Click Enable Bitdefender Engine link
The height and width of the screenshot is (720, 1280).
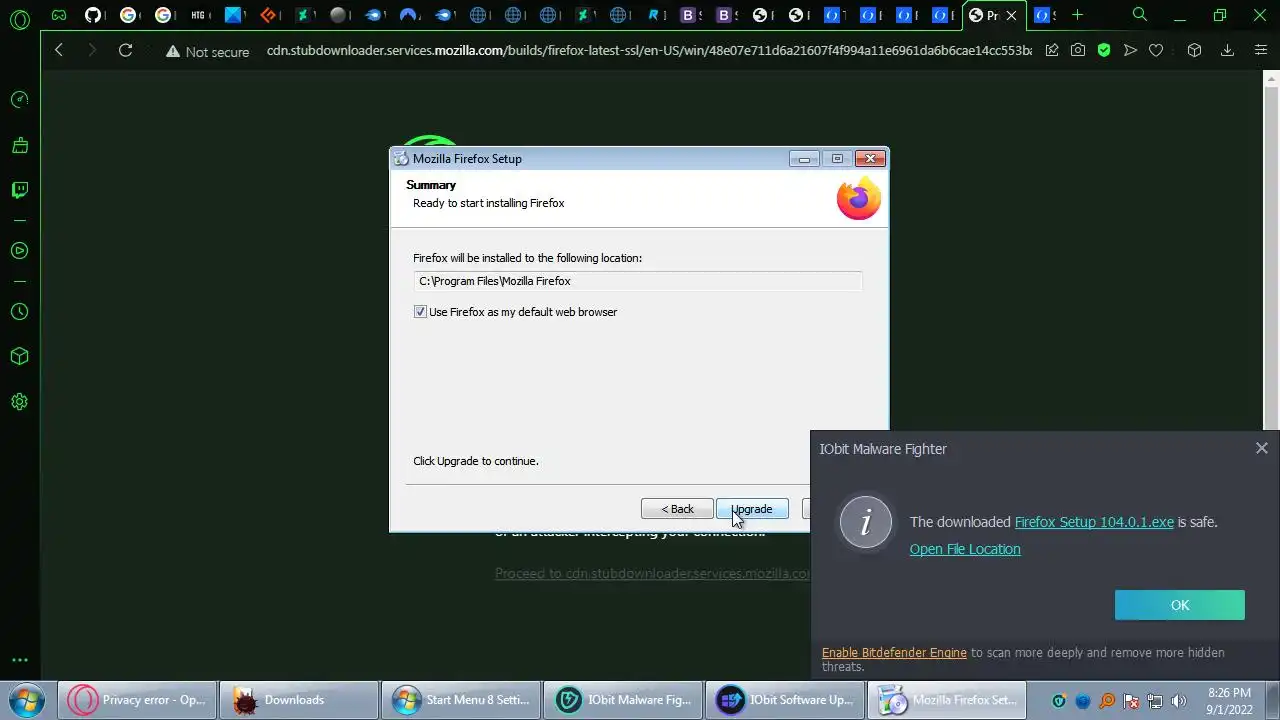click(x=894, y=652)
